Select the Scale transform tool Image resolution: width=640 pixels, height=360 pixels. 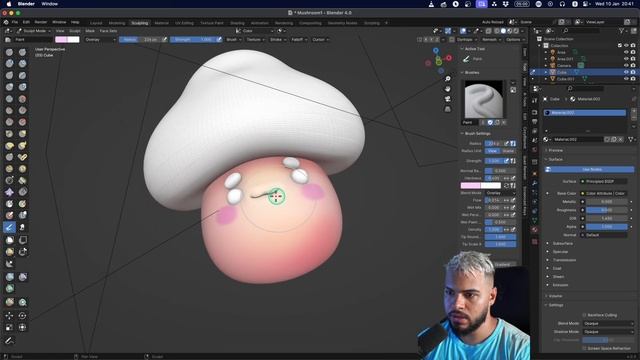pos(9,327)
